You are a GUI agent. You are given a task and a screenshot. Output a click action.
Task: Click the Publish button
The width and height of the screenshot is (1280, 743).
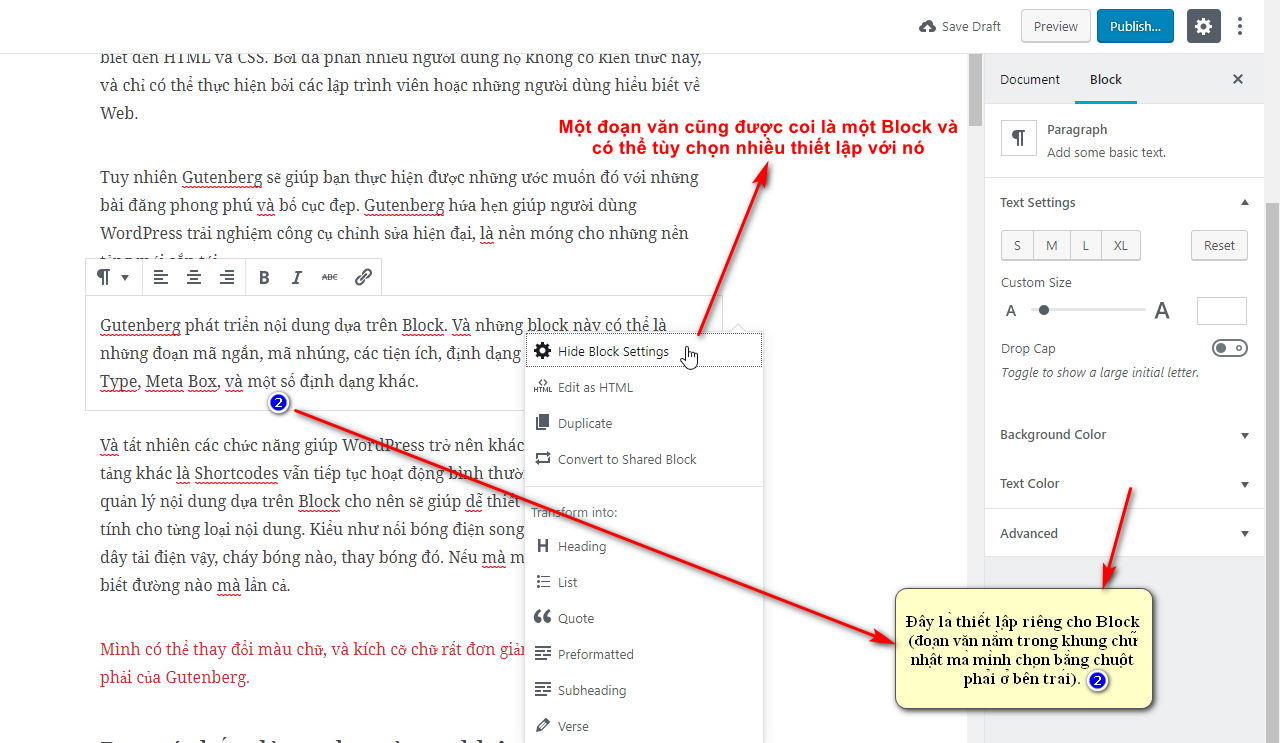pyautogui.click(x=1135, y=26)
